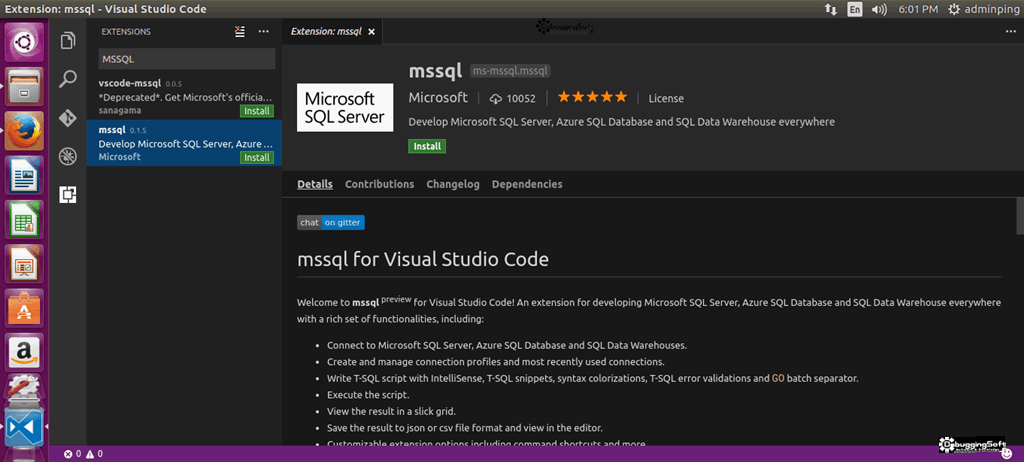
Task: Launch LibreOffice Impress from the dock
Action: point(25,263)
